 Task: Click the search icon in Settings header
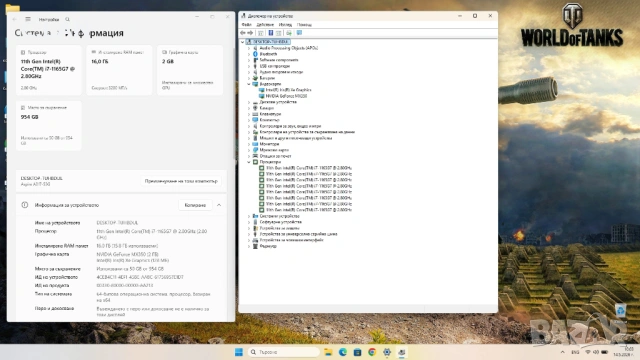pos(68,19)
